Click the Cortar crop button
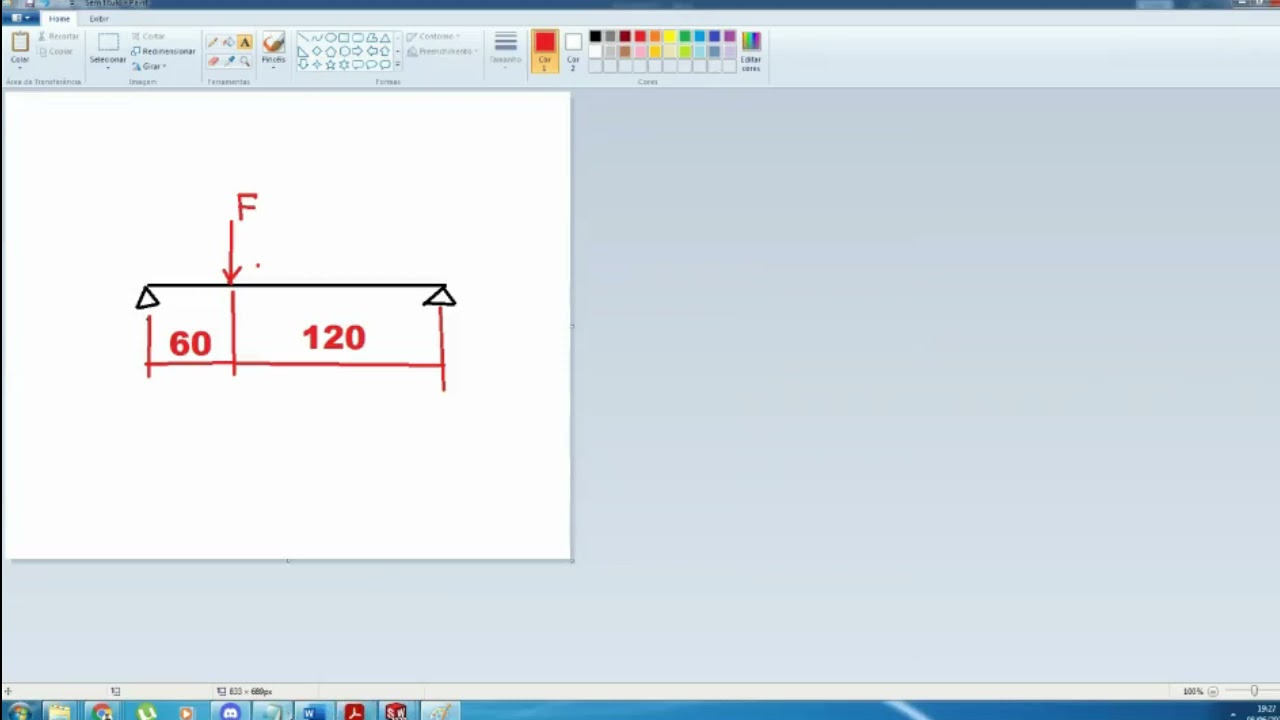1280x720 pixels. tap(148, 36)
